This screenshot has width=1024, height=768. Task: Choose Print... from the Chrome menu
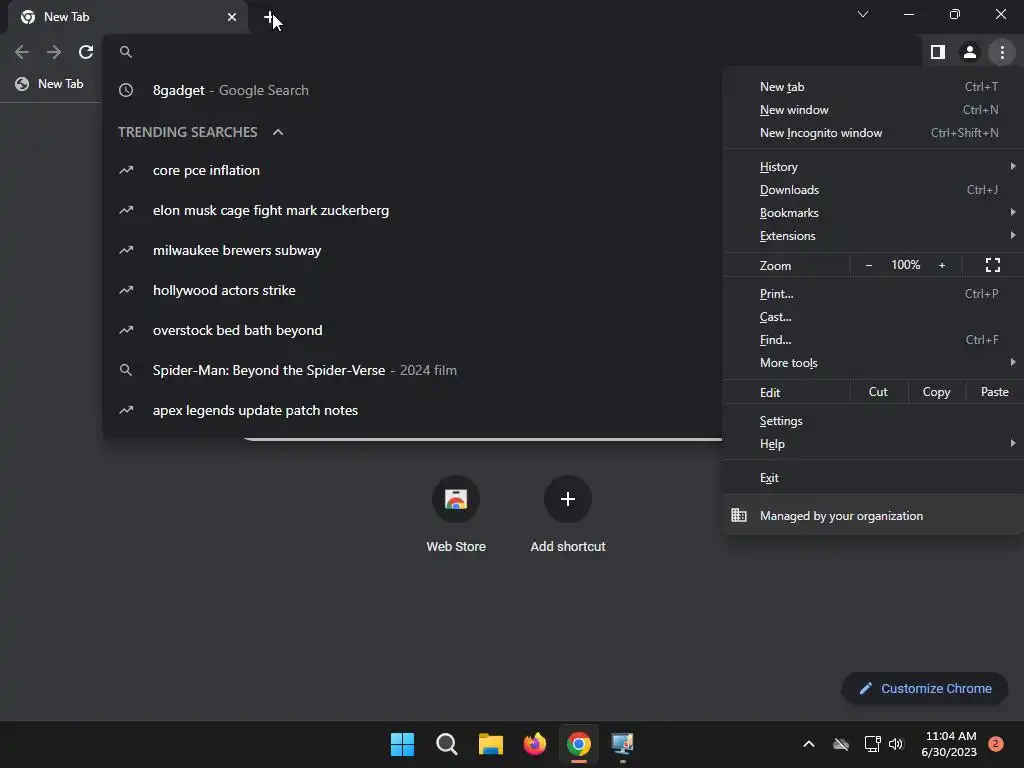coord(873,294)
